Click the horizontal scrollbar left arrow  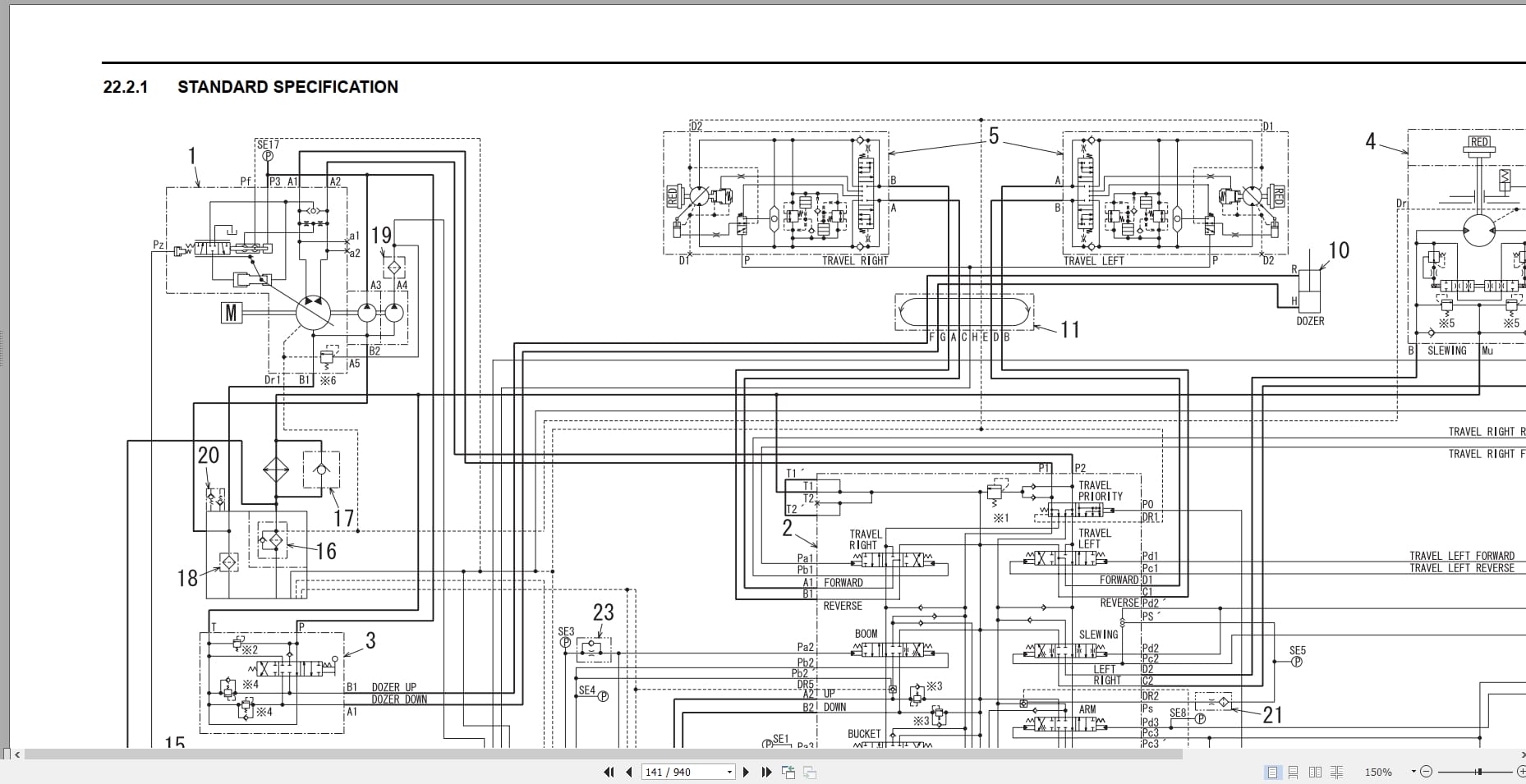click(x=18, y=754)
